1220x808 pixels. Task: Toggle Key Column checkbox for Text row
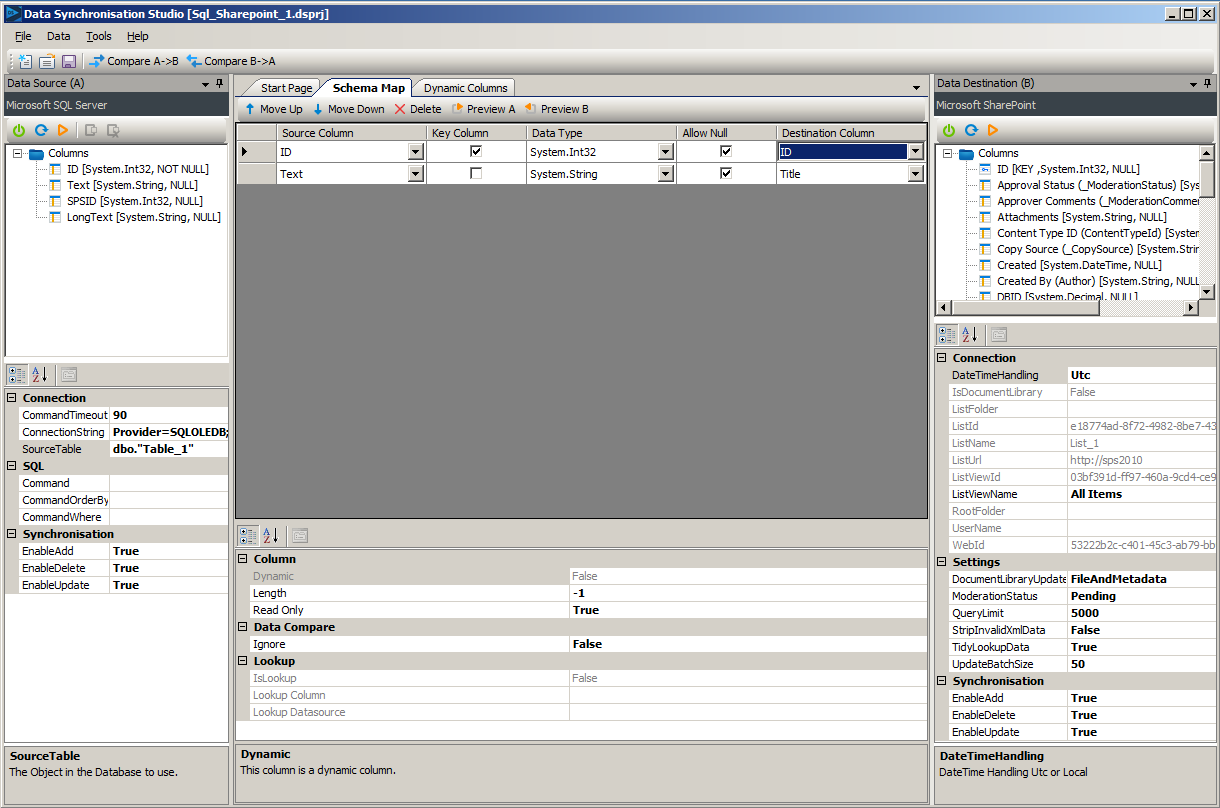coord(476,173)
